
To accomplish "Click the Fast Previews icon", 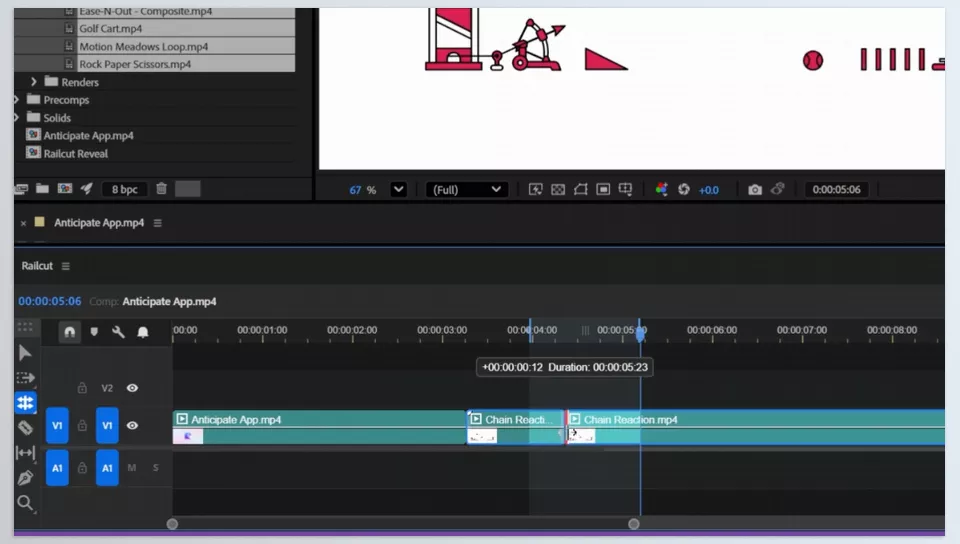I will pyautogui.click(x=535, y=190).
